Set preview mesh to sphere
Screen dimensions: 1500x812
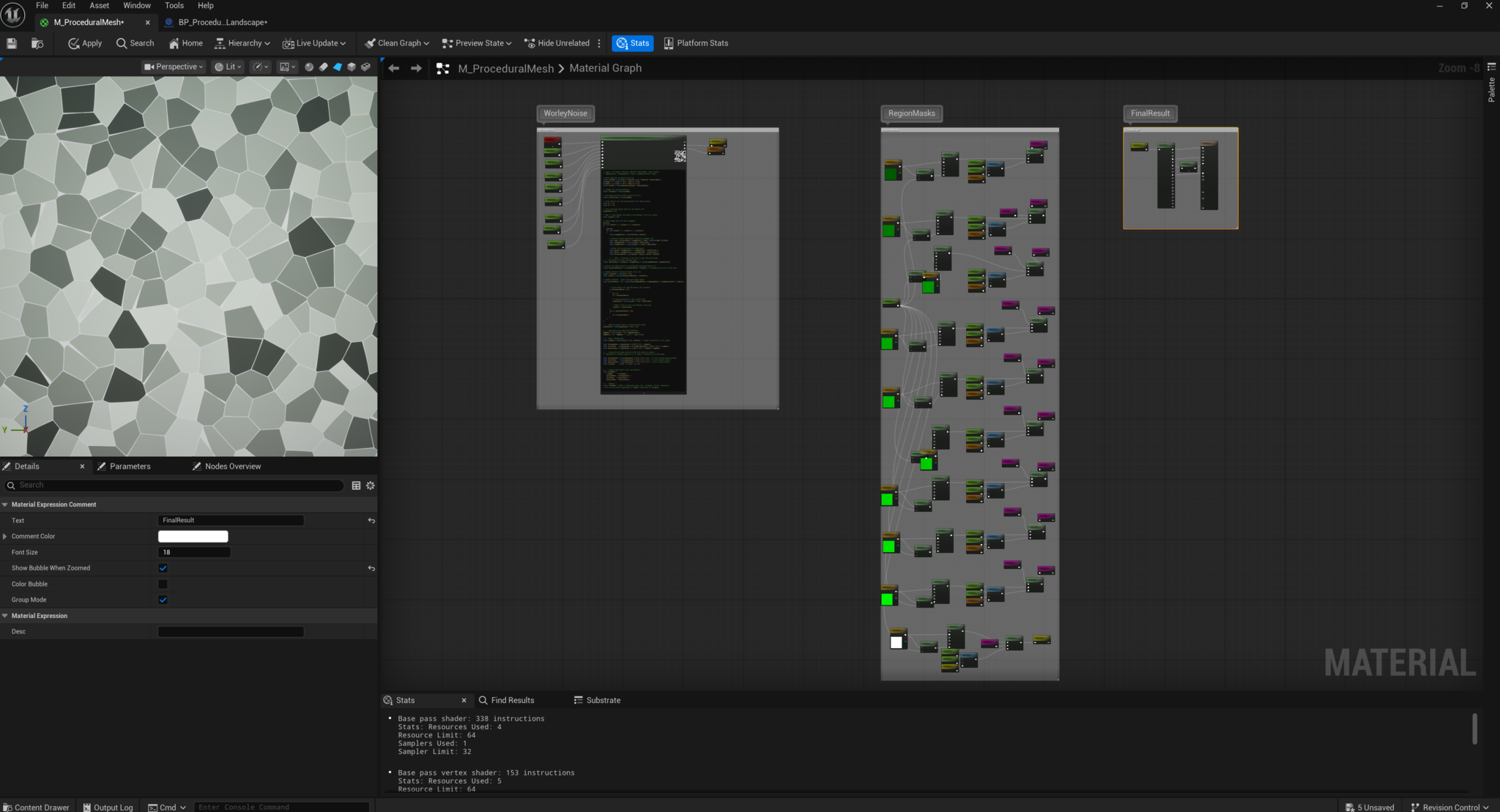click(x=309, y=67)
